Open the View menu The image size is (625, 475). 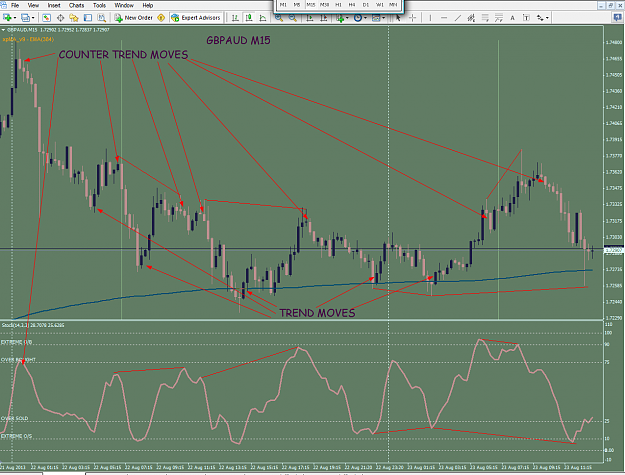coord(33,5)
